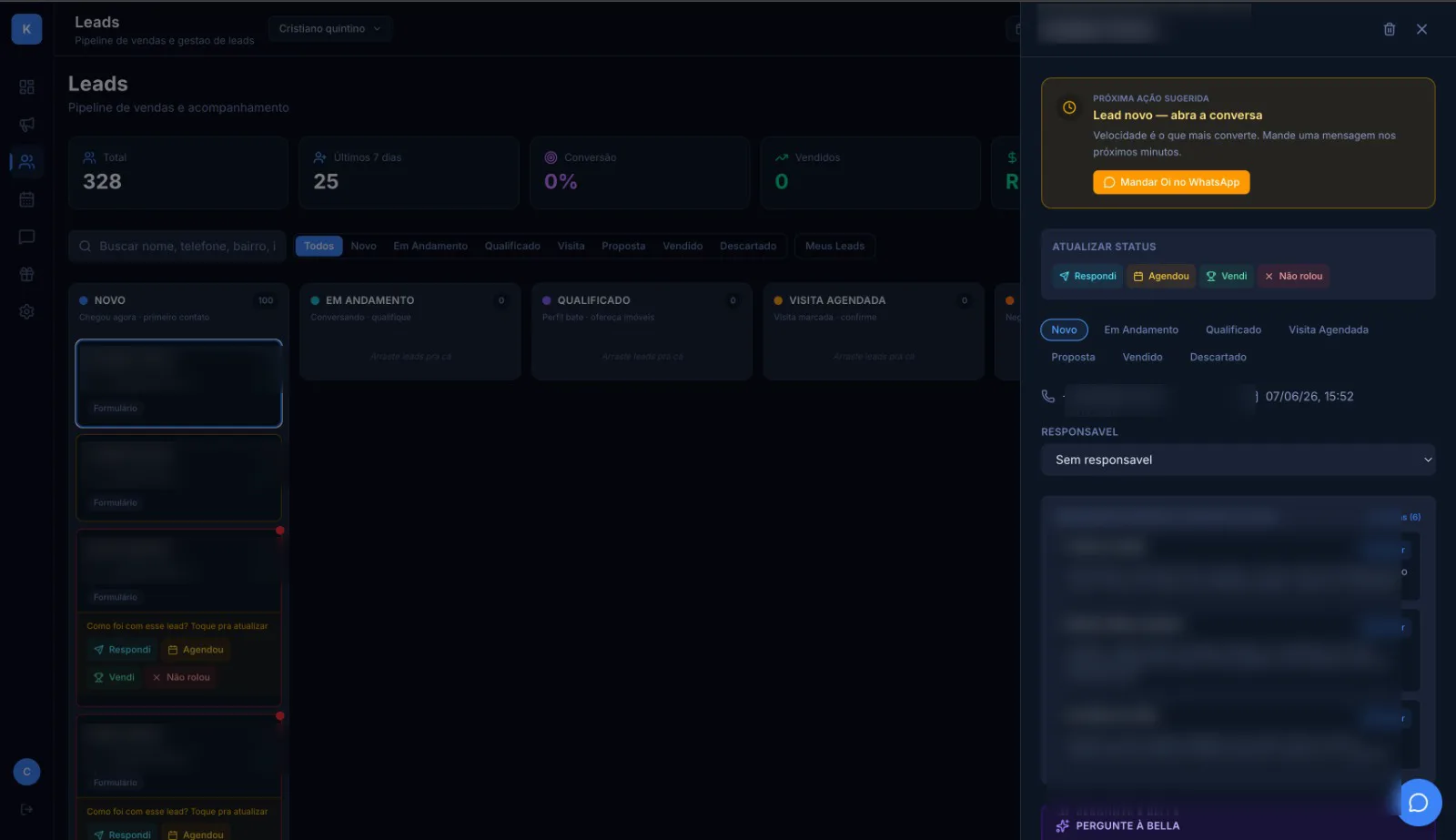The image size is (1456, 840).
Task: Select the Novo stage pill in panel
Action: pyautogui.click(x=1064, y=329)
